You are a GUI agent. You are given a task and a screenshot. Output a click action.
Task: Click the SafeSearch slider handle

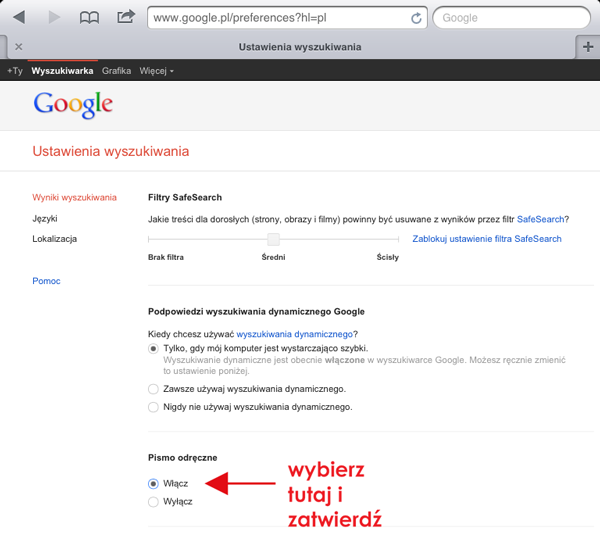(273, 239)
